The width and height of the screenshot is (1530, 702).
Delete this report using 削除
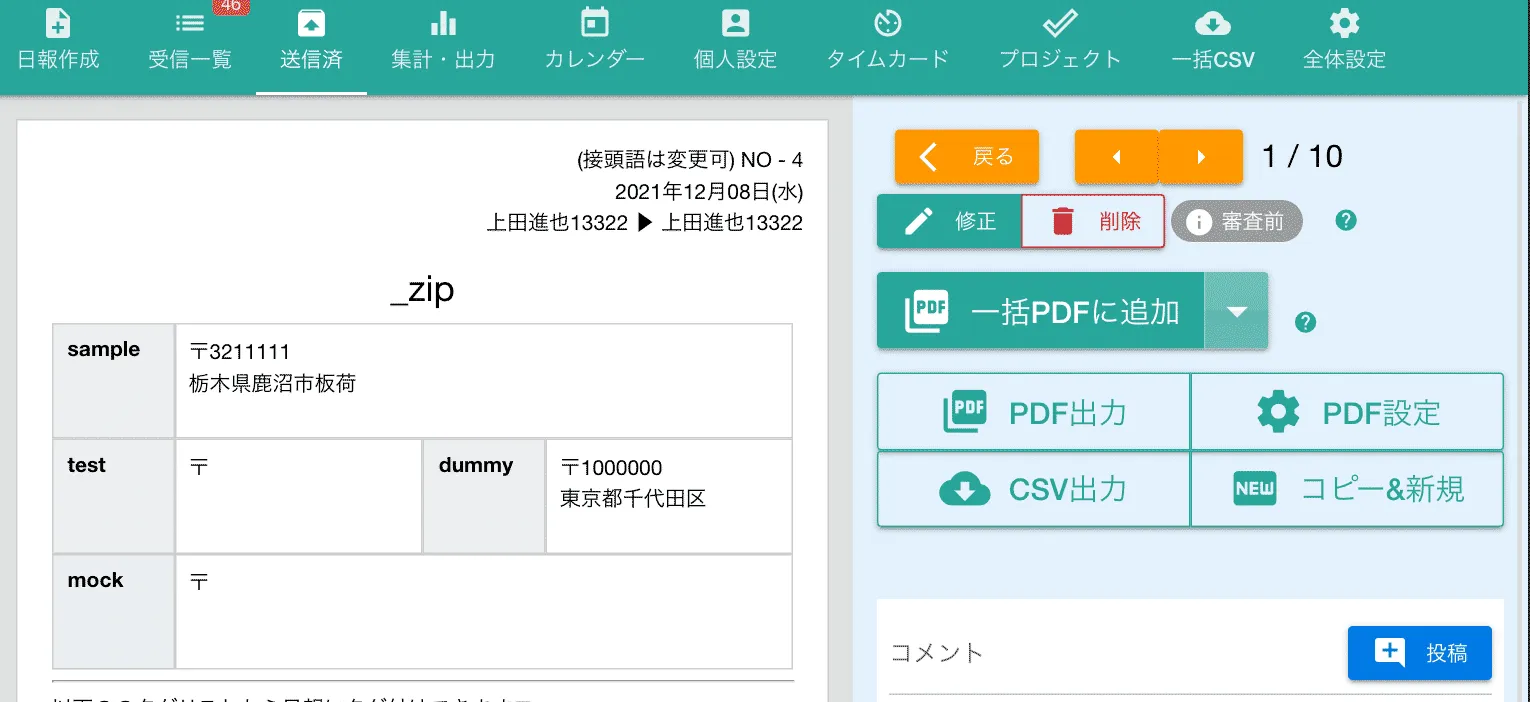click(x=1093, y=221)
